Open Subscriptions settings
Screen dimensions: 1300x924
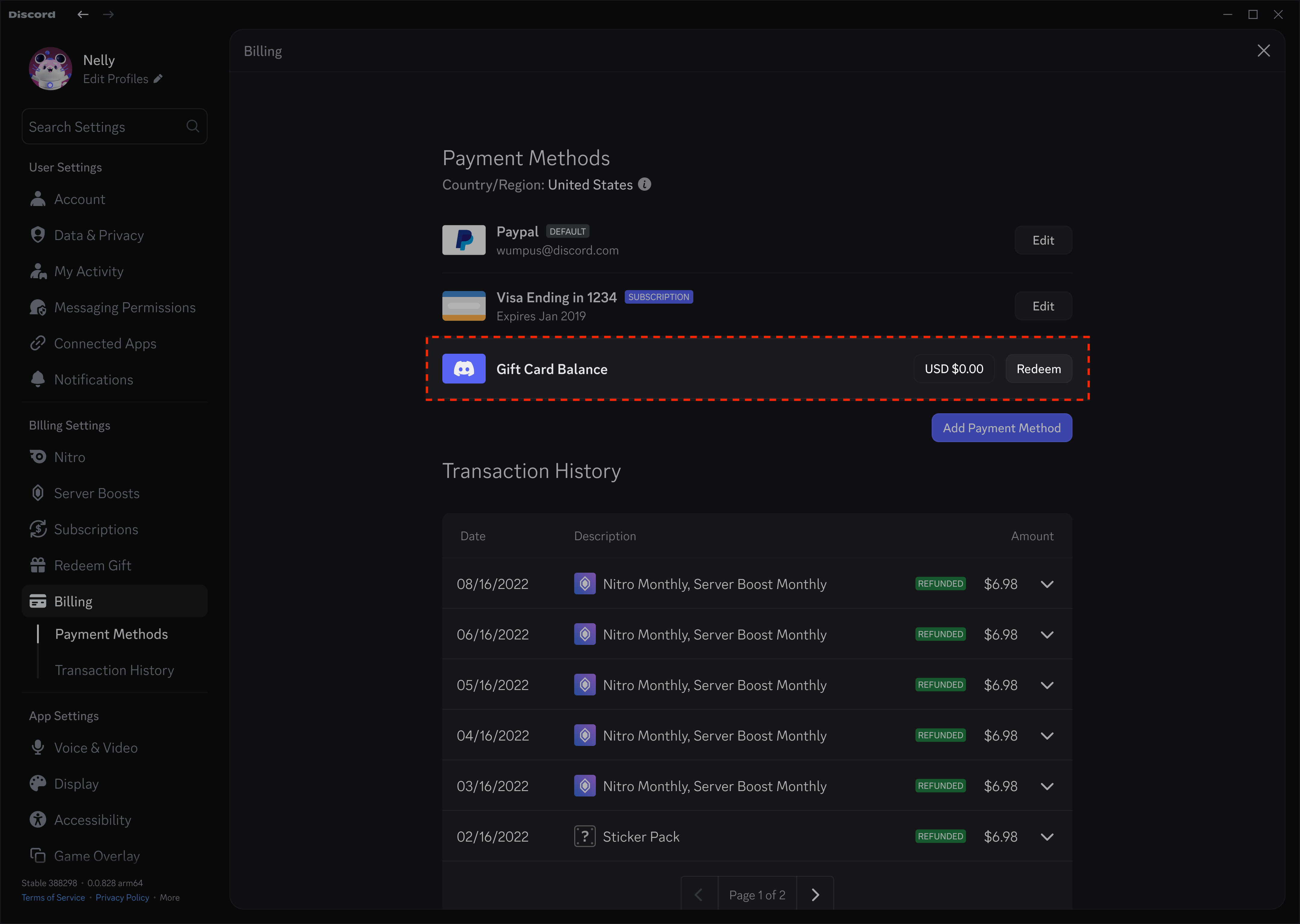(114, 529)
